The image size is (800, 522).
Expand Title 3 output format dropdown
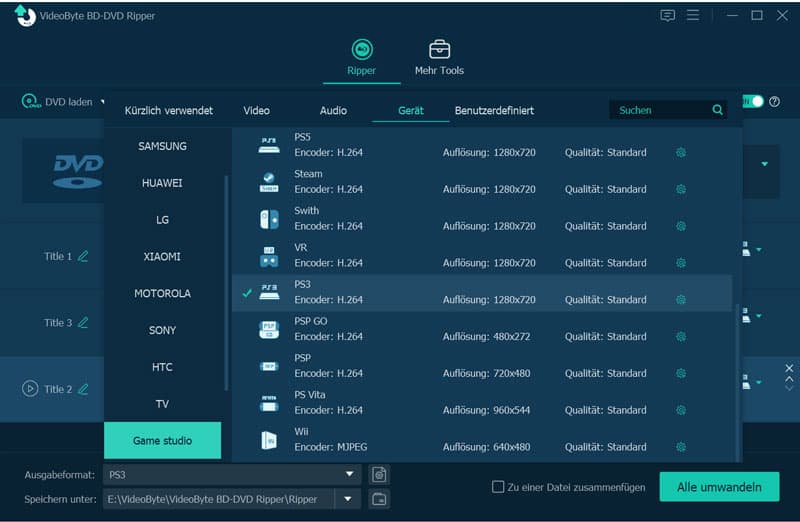(759, 316)
